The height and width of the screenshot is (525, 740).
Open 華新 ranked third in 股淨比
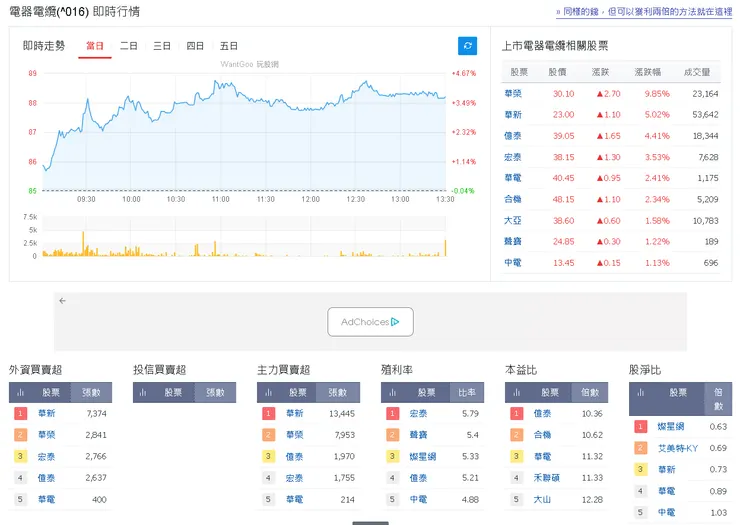coord(666,469)
